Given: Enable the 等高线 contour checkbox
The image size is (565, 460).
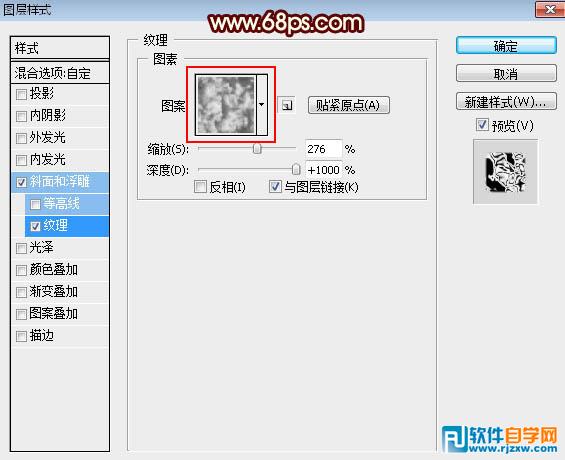Looking at the screenshot, I should [35, 205].
